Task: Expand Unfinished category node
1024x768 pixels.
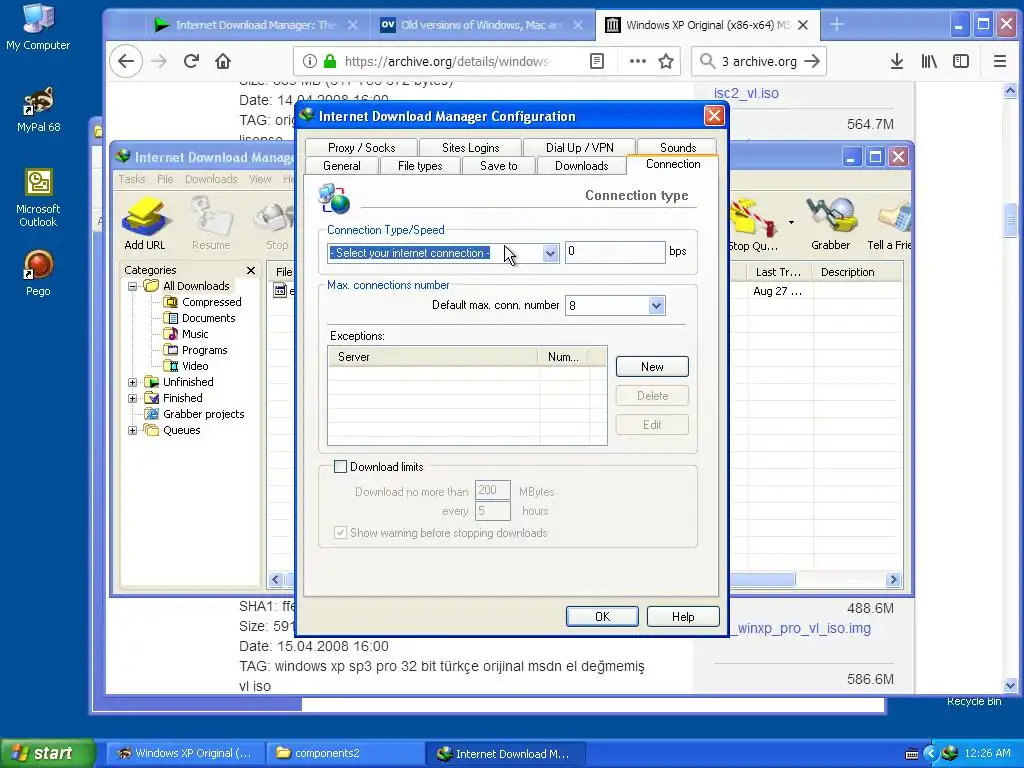Action: [x=133, y=382]
